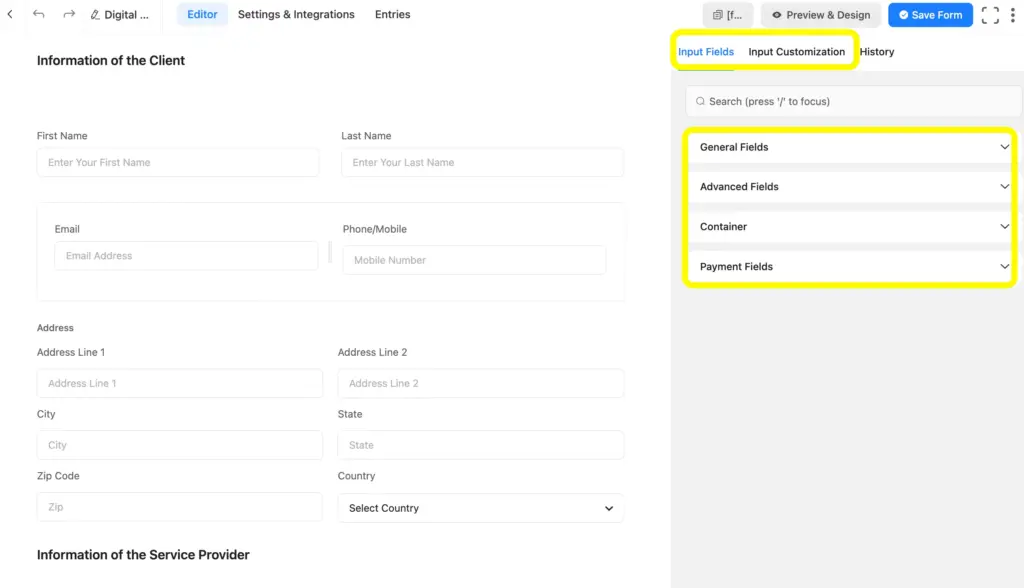This screenshot has width=1024, height=588.
Task: Click the 'Zip Code' label
Action: pos(58,476)
